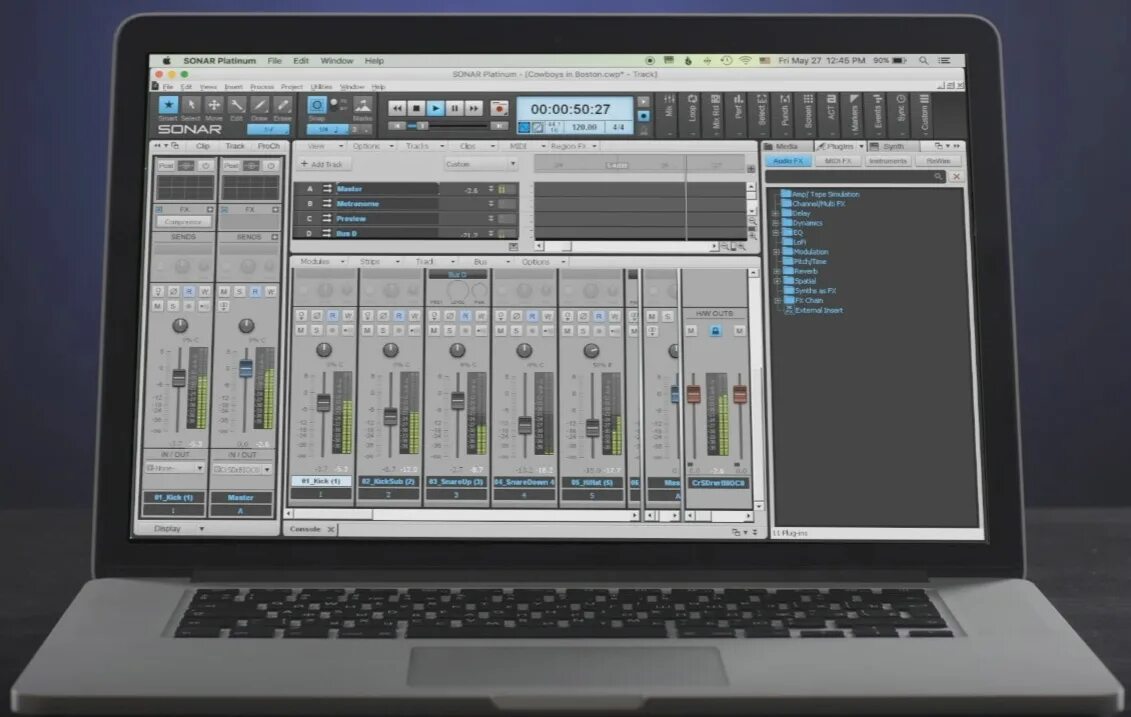Open the Region FX dropdown
This screenshot has width=1131, height=717.
click(x=573, y=146)
